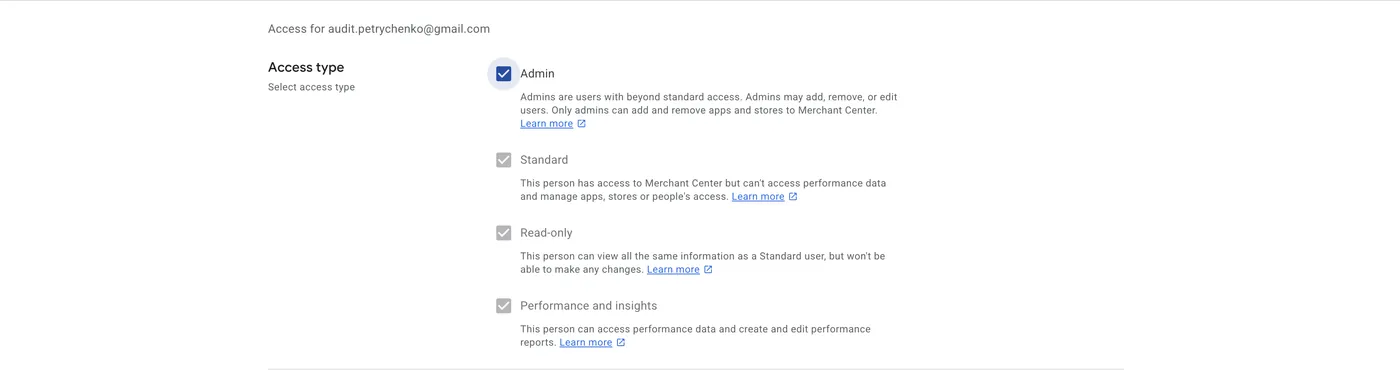Toggle the Standard access checkbox
Viewport: 1400px width, 378px height.
(x=504, y=160)
